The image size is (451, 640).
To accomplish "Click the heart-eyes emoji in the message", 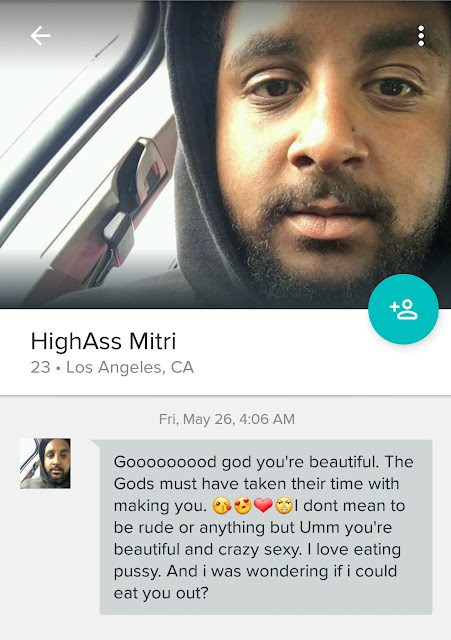I will pyautogui.click(x=243, y=506).
